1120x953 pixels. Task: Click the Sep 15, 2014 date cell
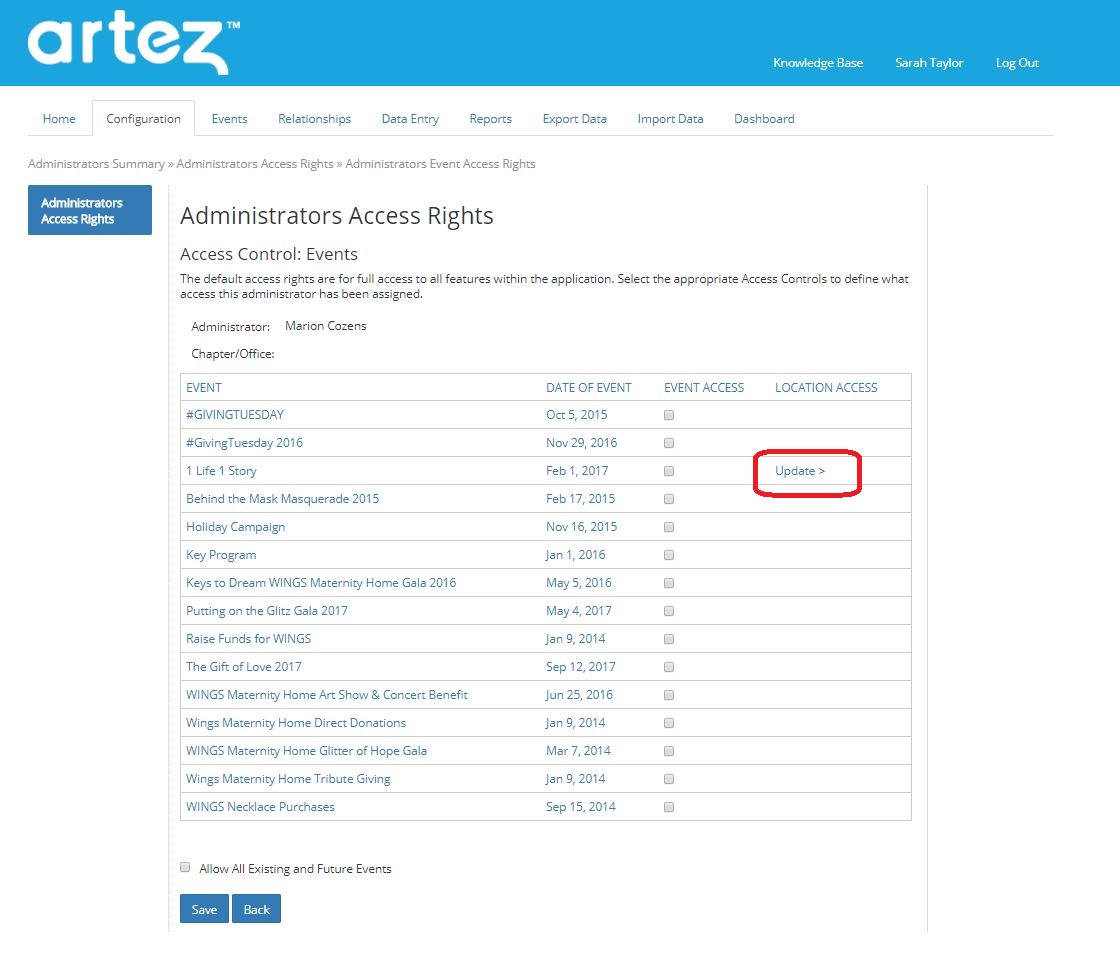click(581, 807)
